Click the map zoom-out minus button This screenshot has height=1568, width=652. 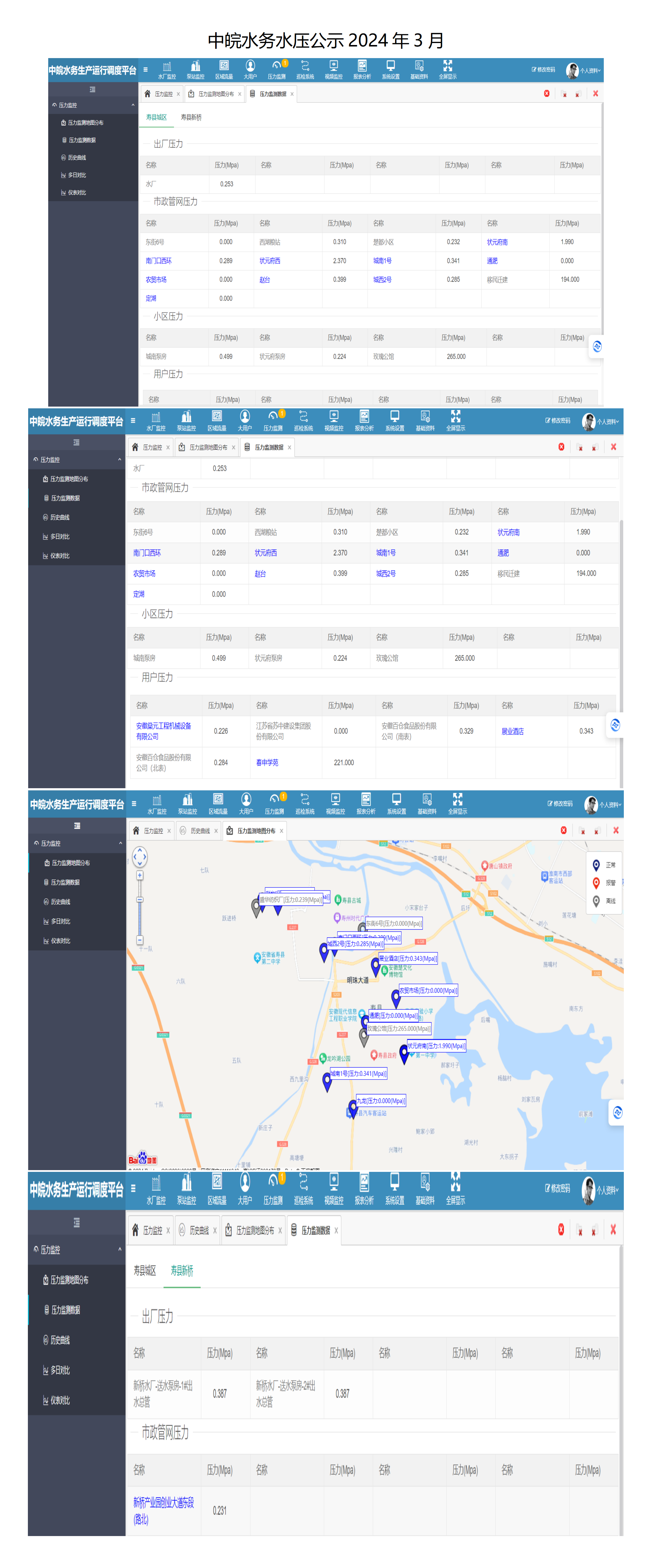[x=139, y=940]
